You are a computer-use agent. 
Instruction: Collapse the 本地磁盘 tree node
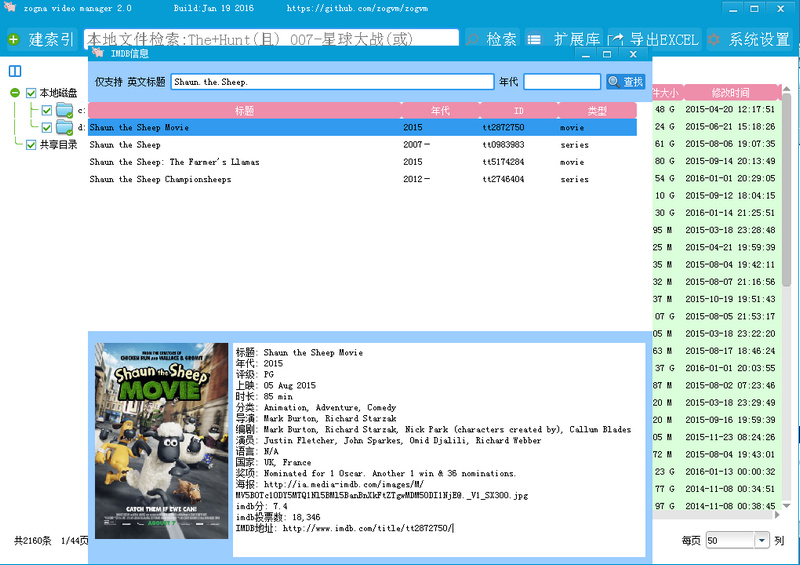click(x=15, y=93)
